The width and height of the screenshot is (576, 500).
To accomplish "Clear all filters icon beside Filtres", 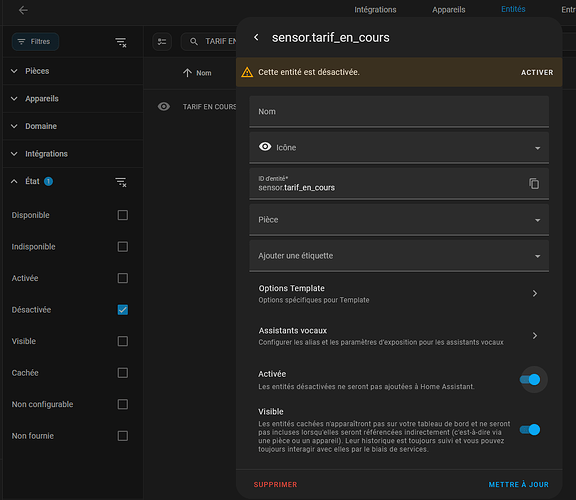I will pos(121,42).
